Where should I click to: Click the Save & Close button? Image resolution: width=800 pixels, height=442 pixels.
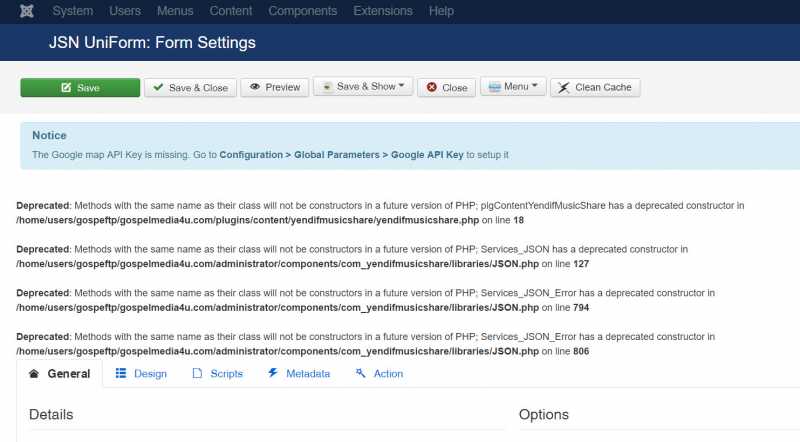(x=190, y=88)
